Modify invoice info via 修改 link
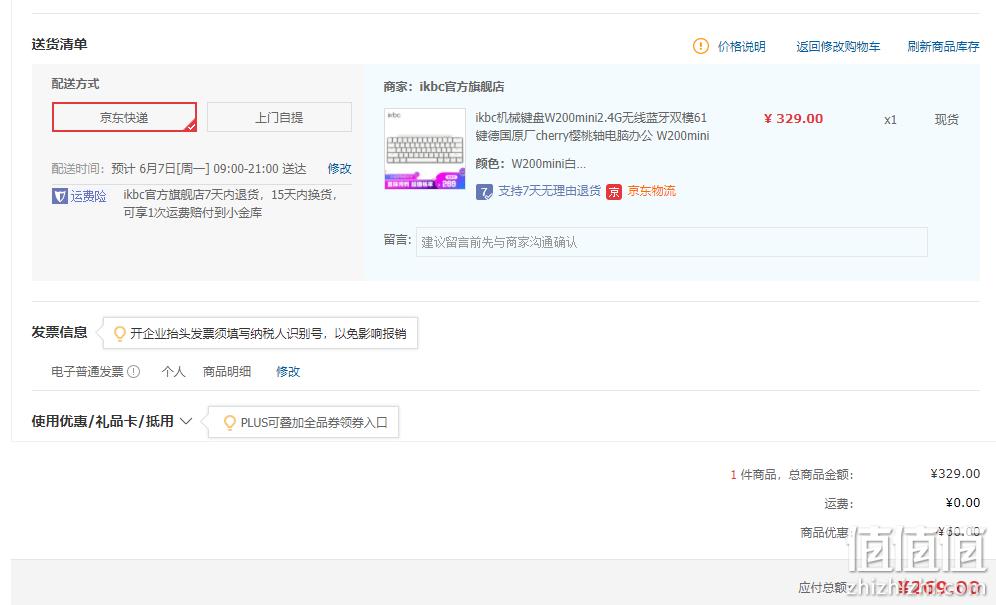This screenshot has width=996, height=605. click(288, 371)
